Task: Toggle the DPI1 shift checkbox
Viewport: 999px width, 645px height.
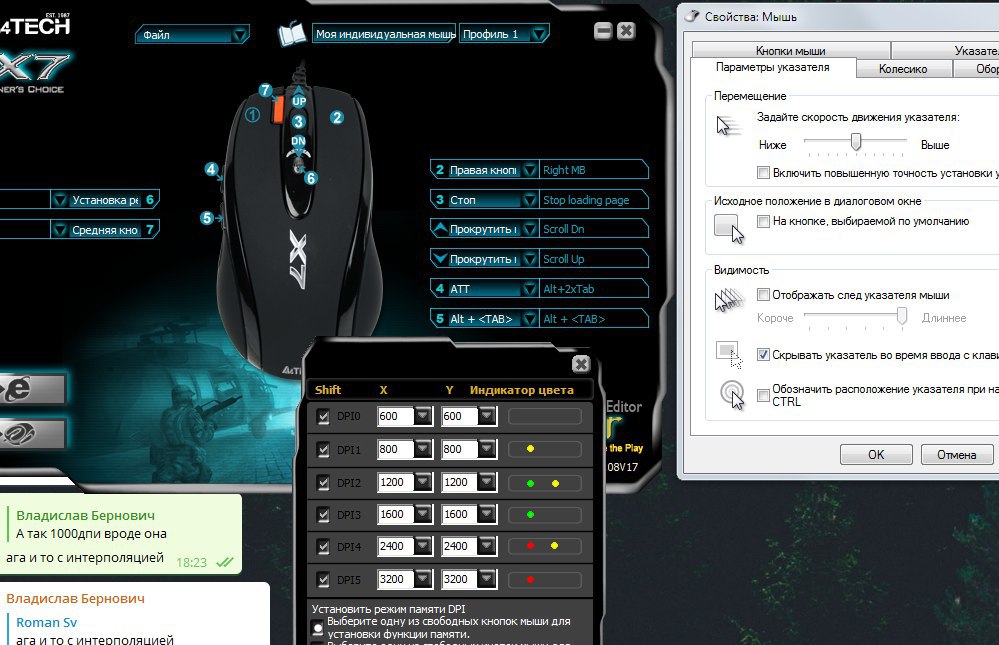Action: pos(323,450)
